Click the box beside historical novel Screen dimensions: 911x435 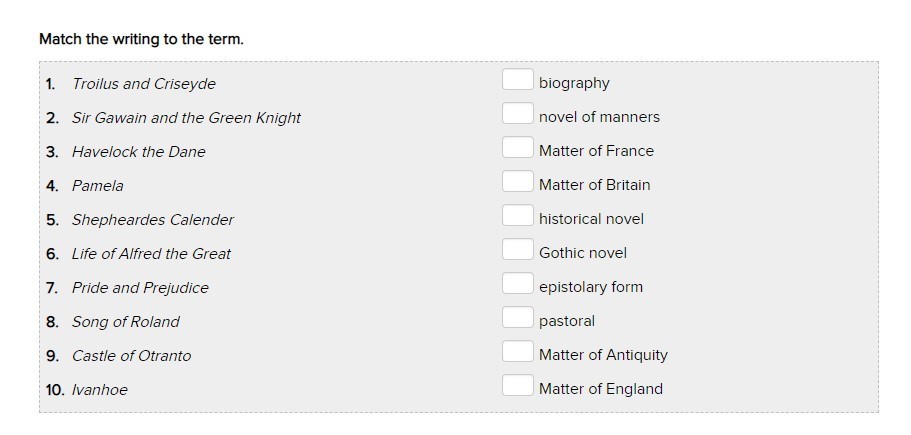tap(517, 216)
